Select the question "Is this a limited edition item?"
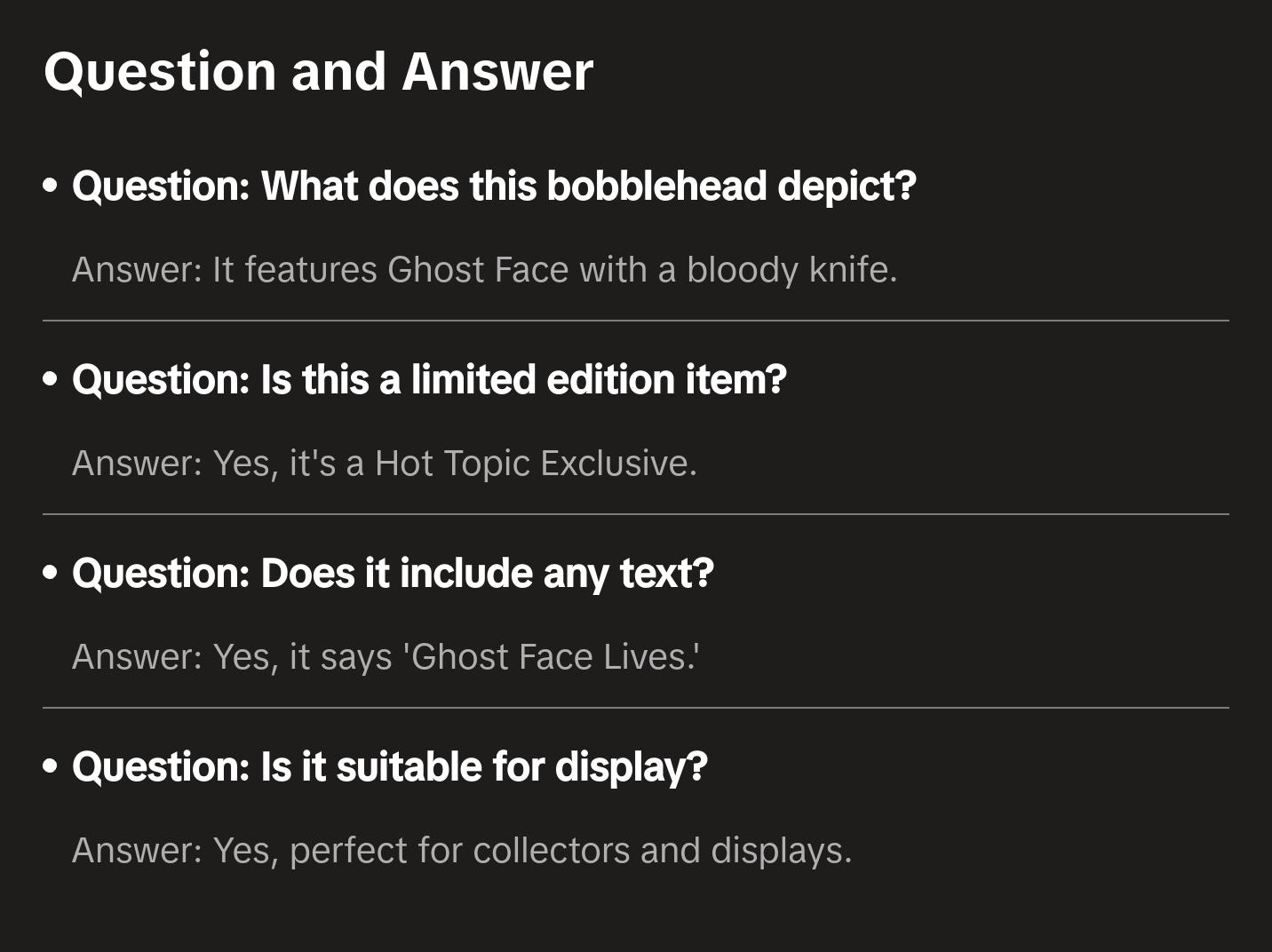Viewport: 1272px width, 952px height. click(430, 379)
